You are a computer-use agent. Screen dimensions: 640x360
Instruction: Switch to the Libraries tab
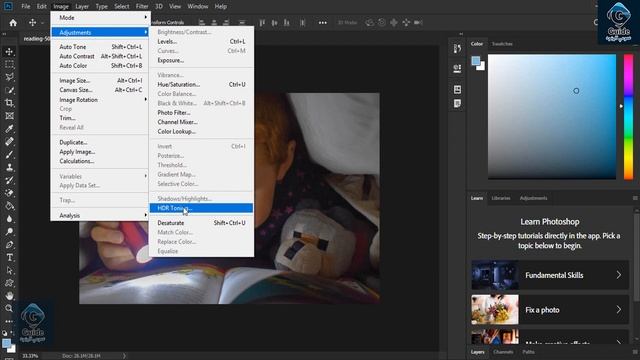(x=501, y=198)
